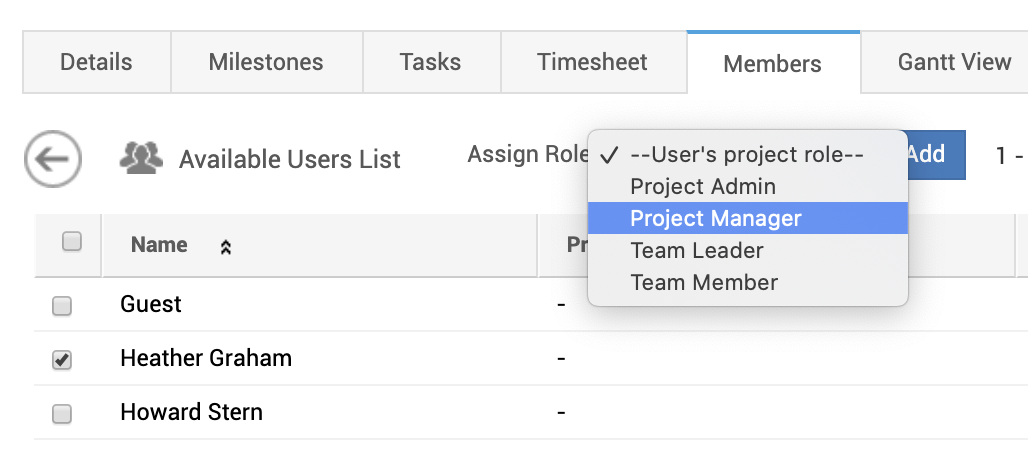Click the Name column sort arrows

click(226, 248)
